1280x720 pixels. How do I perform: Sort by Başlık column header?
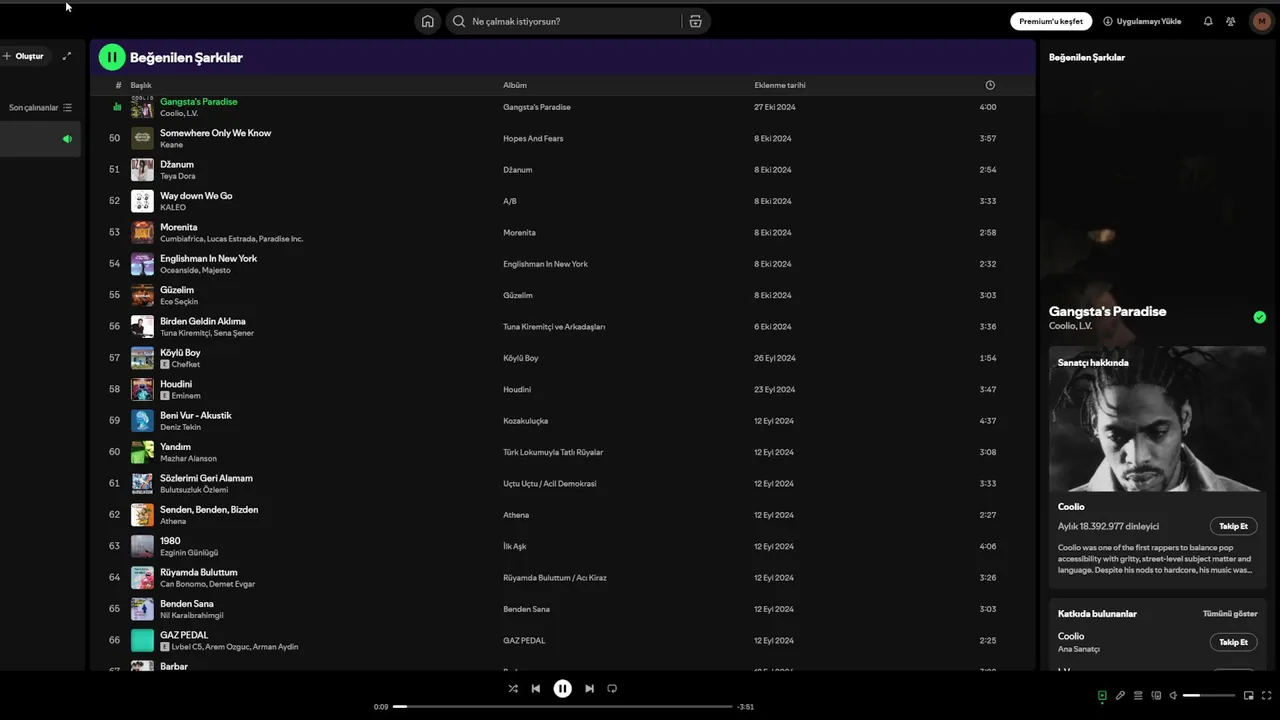point(141,85)
